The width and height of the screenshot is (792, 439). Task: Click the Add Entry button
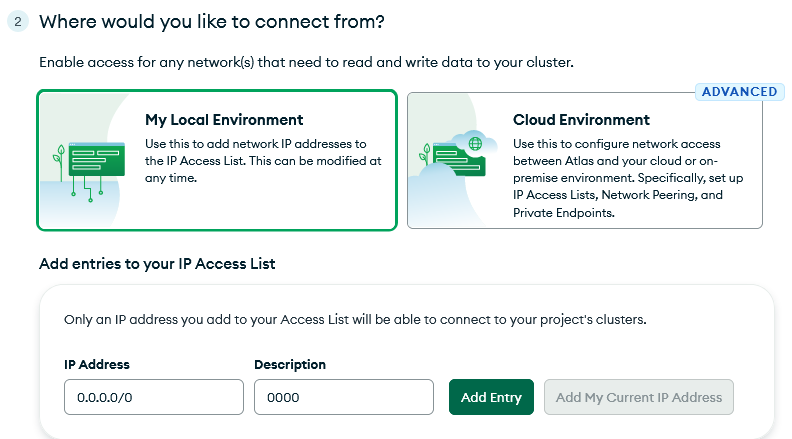coord(491,397)
